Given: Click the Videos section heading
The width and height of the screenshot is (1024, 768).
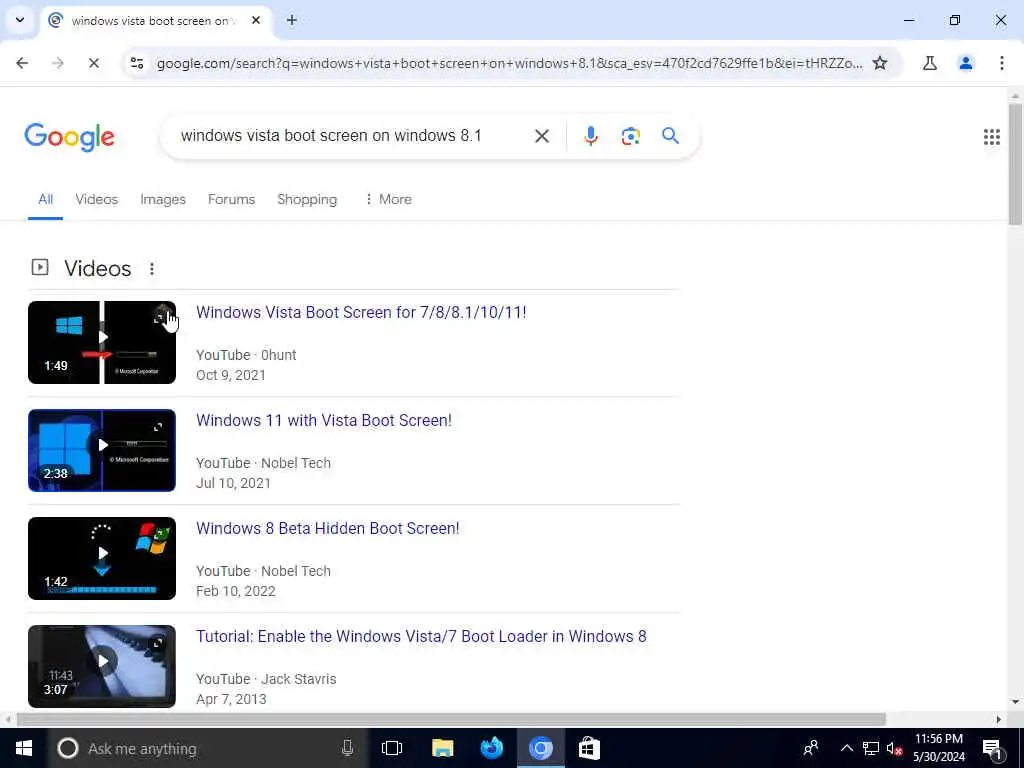Looking at the screenshot, I should [97, 268].
